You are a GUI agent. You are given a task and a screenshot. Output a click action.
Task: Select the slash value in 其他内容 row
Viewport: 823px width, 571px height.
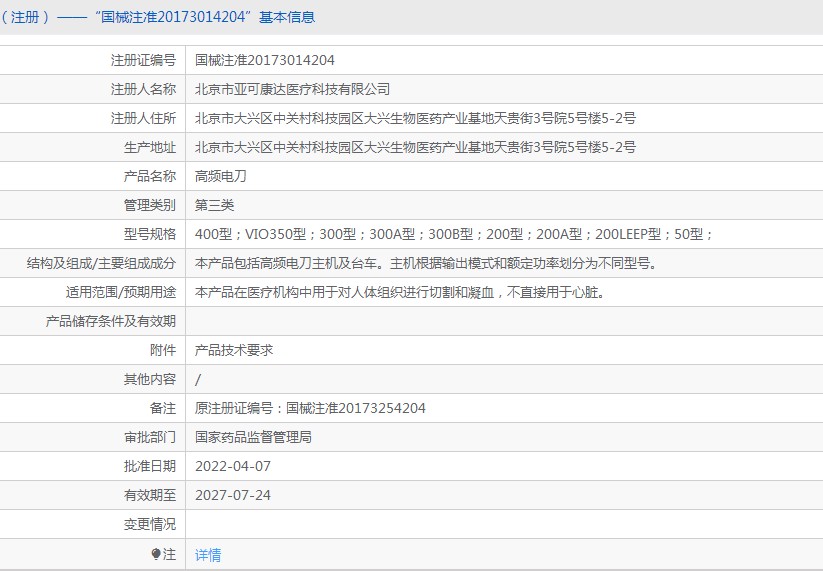(x=198, y=379)
